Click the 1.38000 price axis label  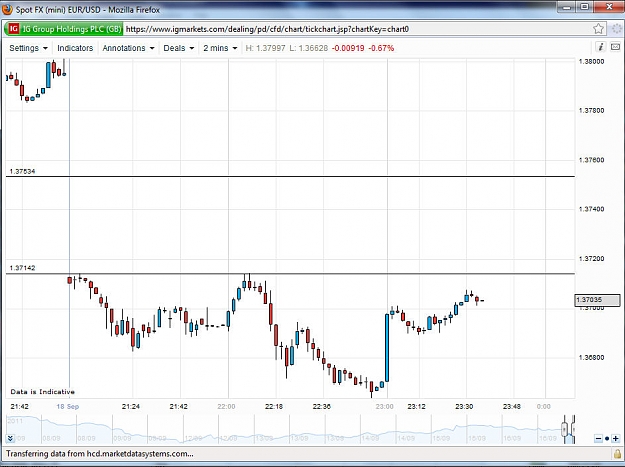point(592,61)
